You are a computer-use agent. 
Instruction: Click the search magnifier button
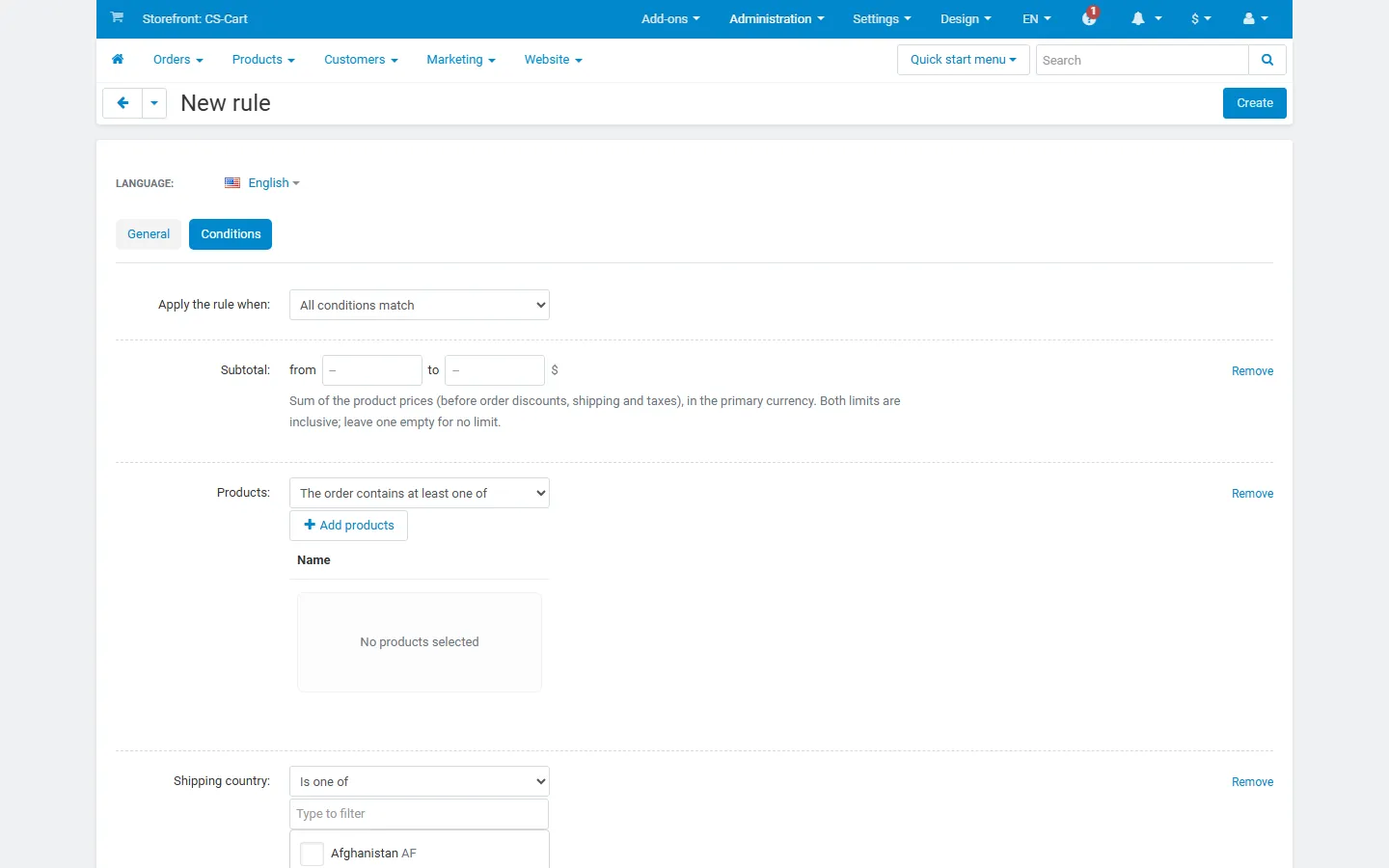1267,60
